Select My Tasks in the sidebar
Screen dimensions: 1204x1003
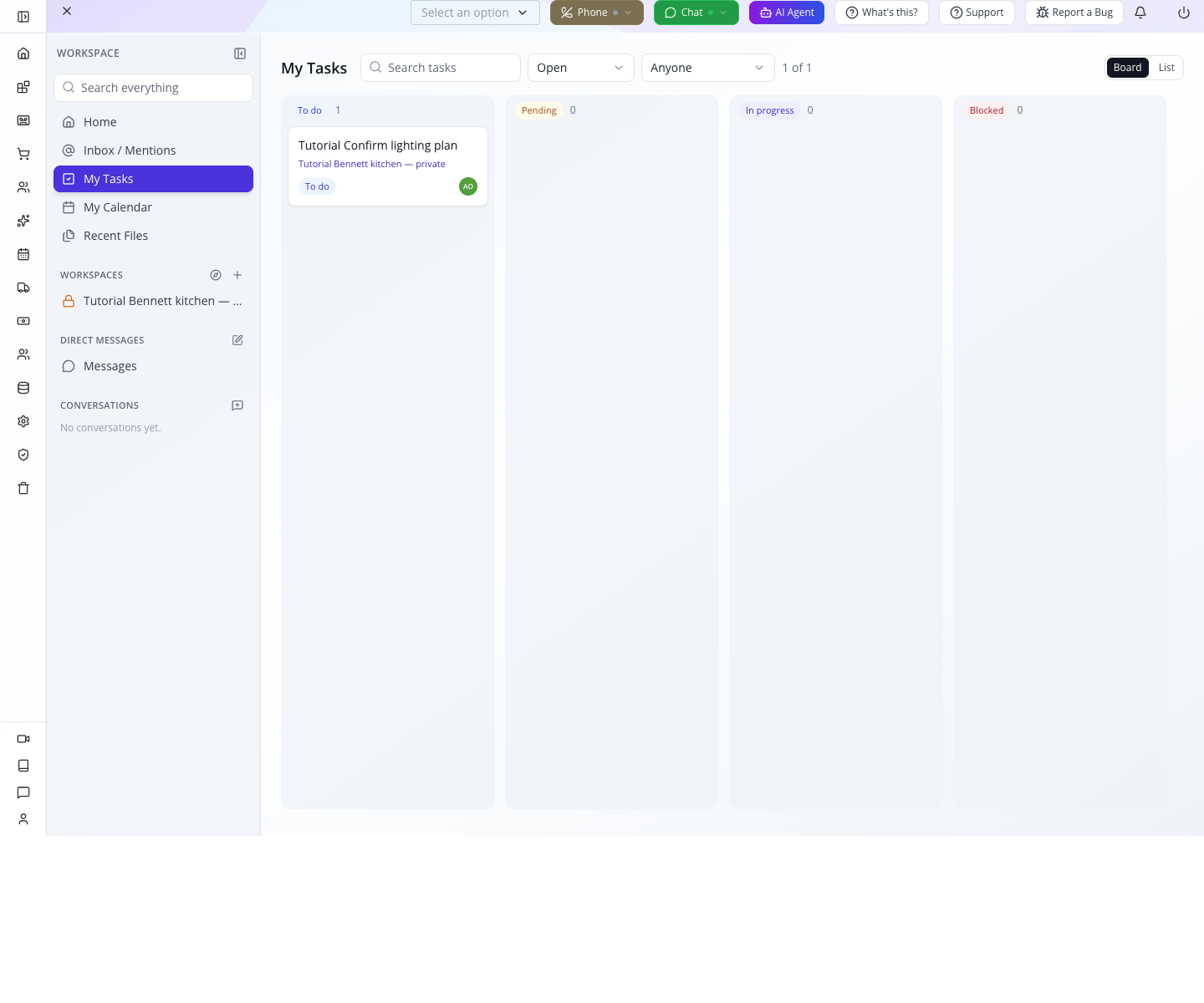tap(153, 179)
